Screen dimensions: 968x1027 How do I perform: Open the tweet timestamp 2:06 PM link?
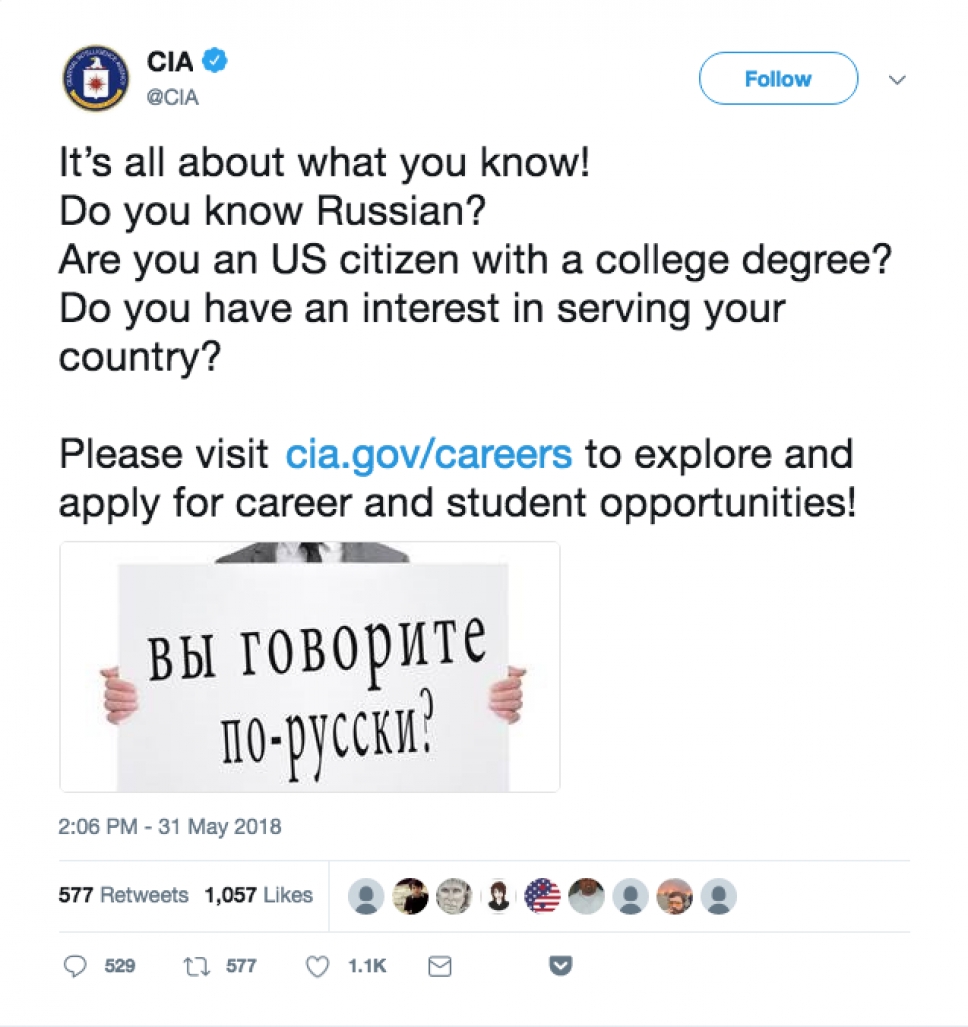click(170, 827)
